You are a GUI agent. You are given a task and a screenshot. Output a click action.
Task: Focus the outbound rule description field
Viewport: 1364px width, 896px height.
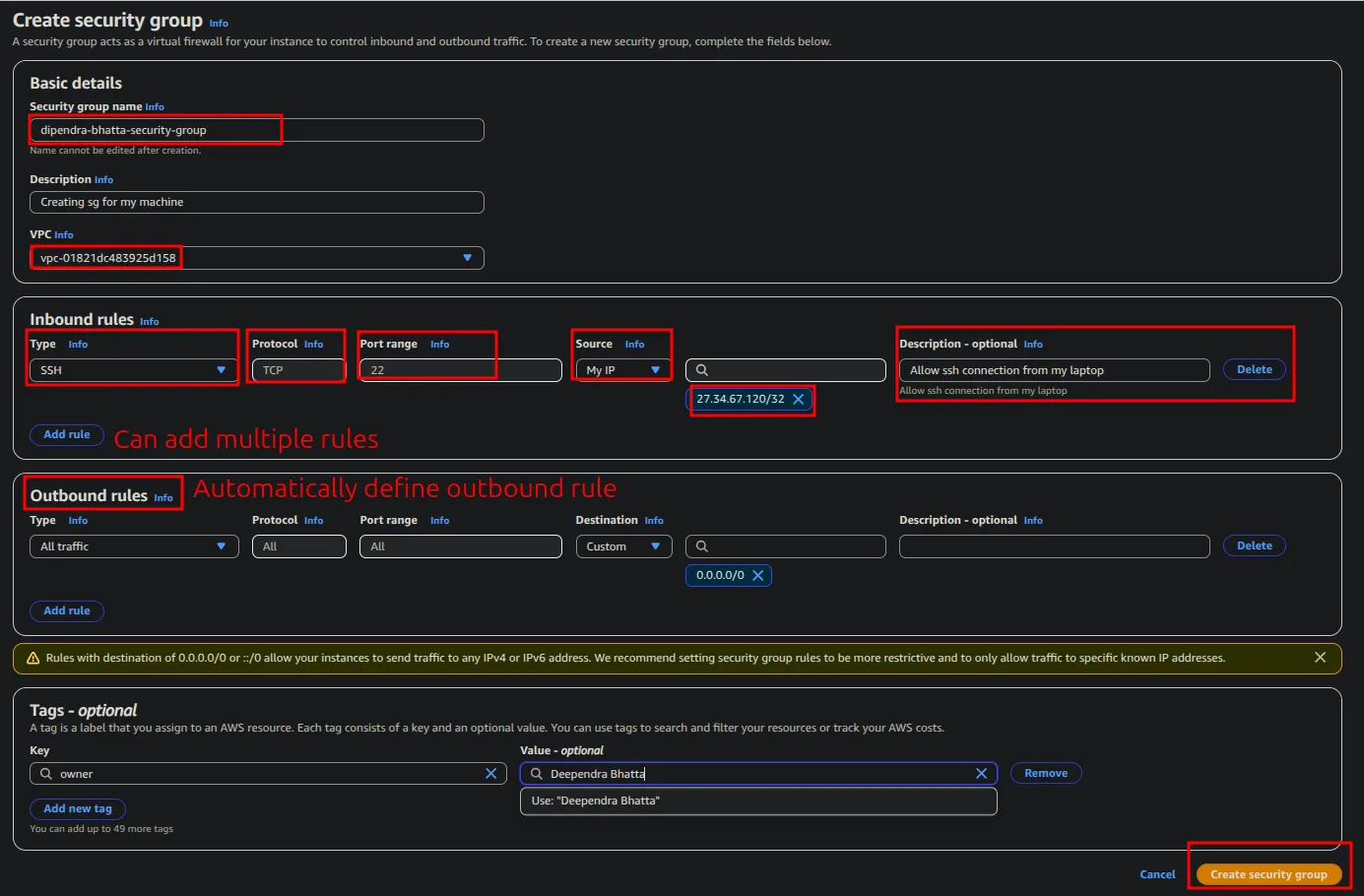pos(1054,546)
